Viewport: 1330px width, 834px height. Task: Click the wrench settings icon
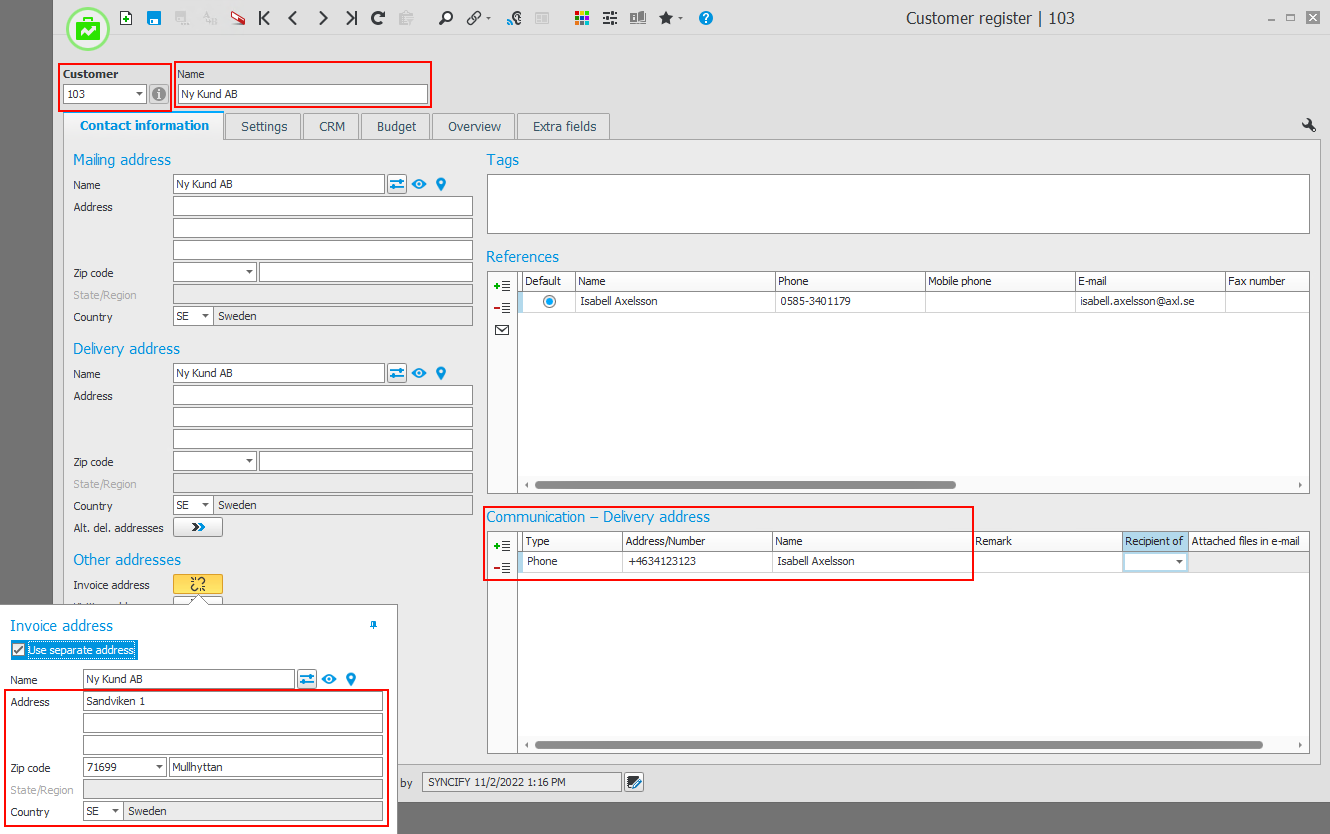click(1308, 125)
